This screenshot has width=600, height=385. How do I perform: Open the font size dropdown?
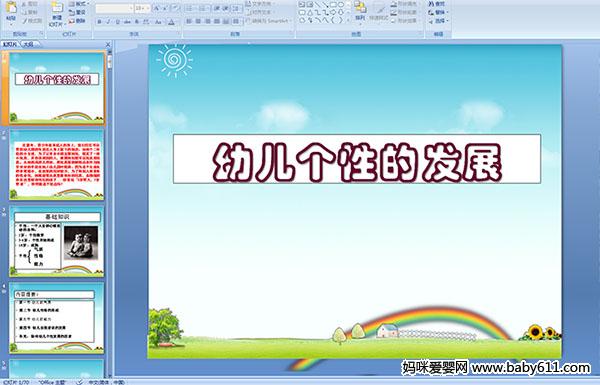[x=143, y=8]
